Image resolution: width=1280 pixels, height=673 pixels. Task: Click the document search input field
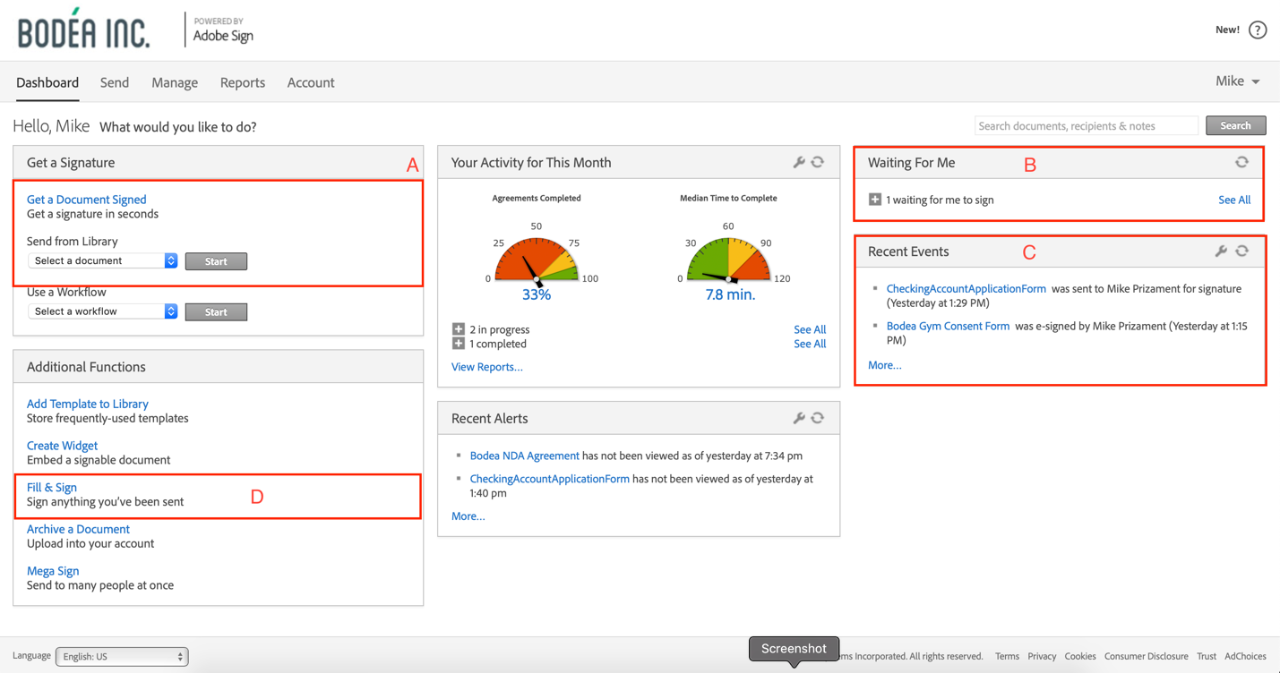tap(1086, 126)
